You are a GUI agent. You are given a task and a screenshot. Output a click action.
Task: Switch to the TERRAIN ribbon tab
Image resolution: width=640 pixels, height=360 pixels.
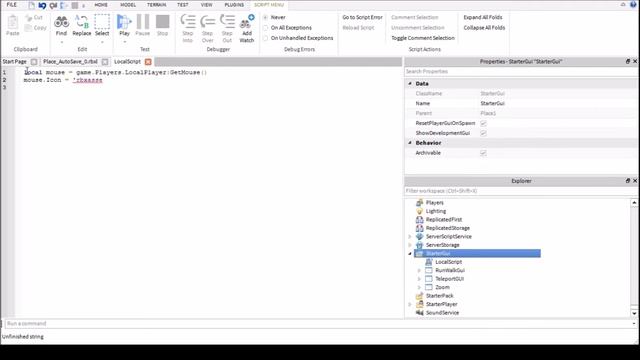(157, 5)
